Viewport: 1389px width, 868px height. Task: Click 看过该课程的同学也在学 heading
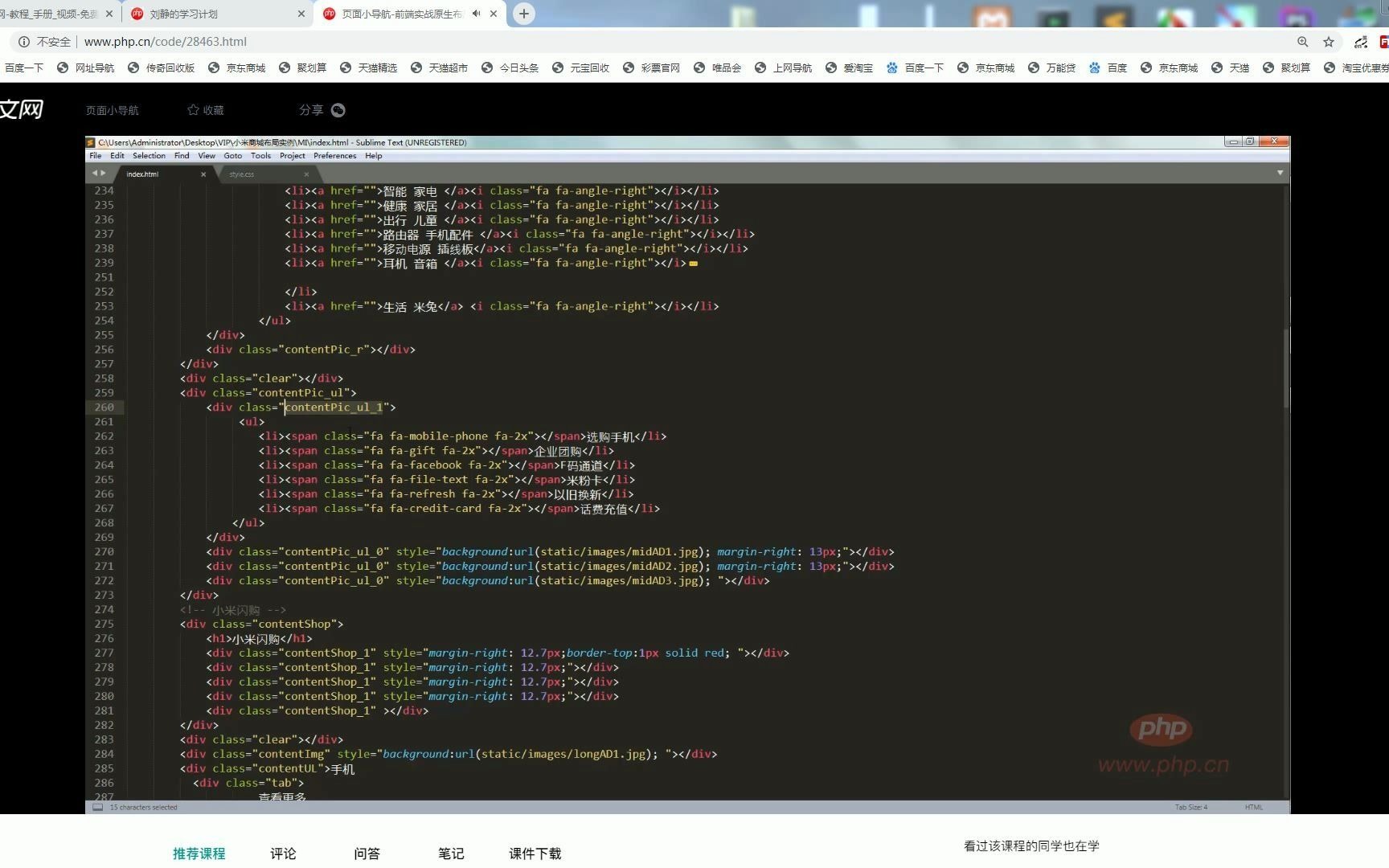[1031, 845]
